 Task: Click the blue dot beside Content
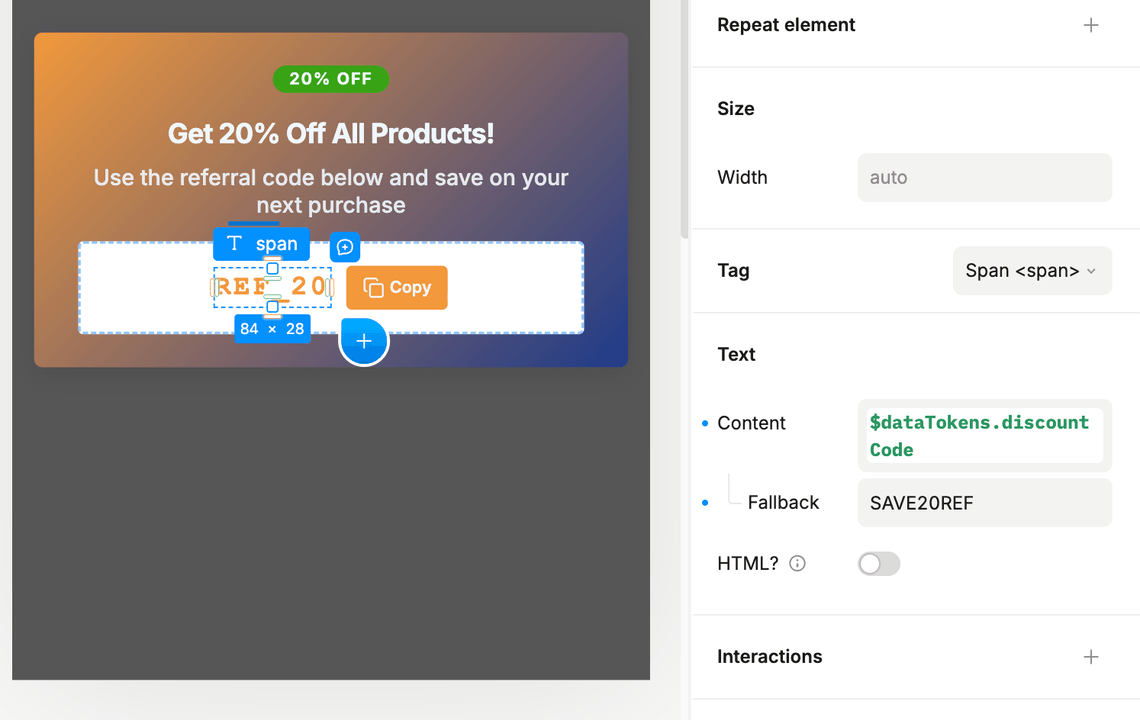705,424
